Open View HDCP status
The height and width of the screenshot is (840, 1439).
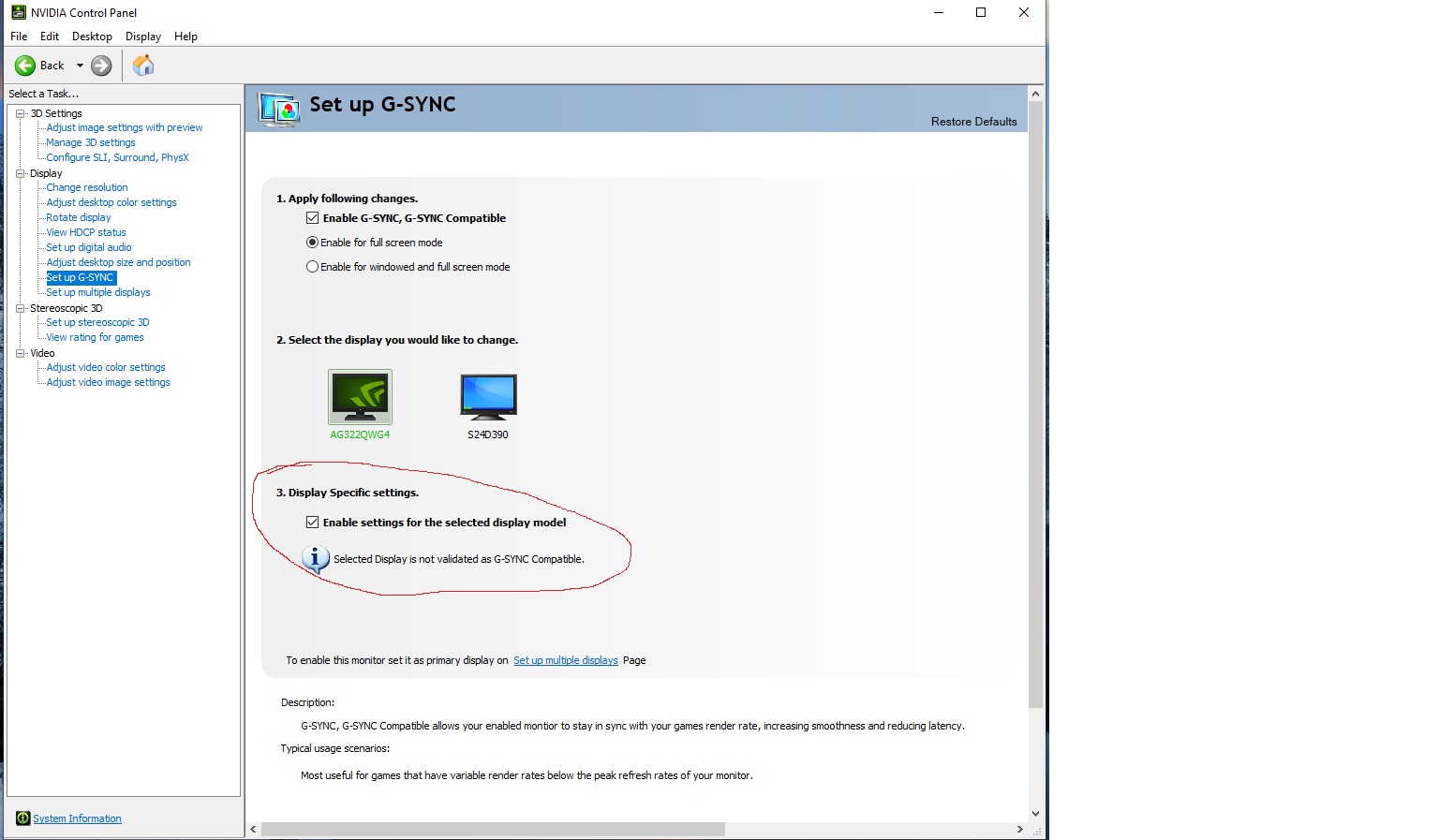coord(86,232)
